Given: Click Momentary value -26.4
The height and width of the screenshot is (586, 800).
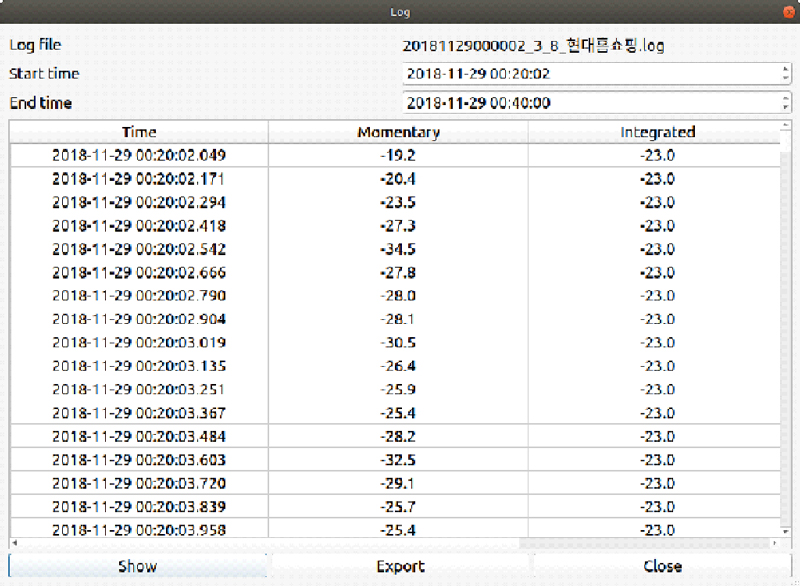Looking at the screenshot, I should click(398, 366).
